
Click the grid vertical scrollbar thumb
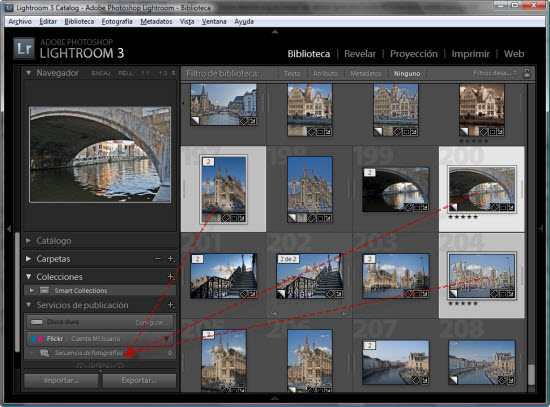tap(532, 374)
